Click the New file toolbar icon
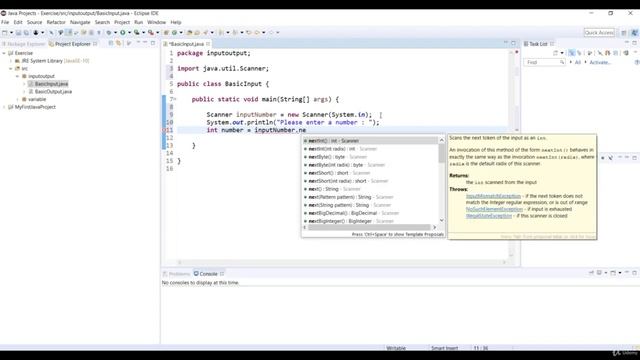Image resolution: width=640 pixels, height=360 pixels. pos(4,33)
